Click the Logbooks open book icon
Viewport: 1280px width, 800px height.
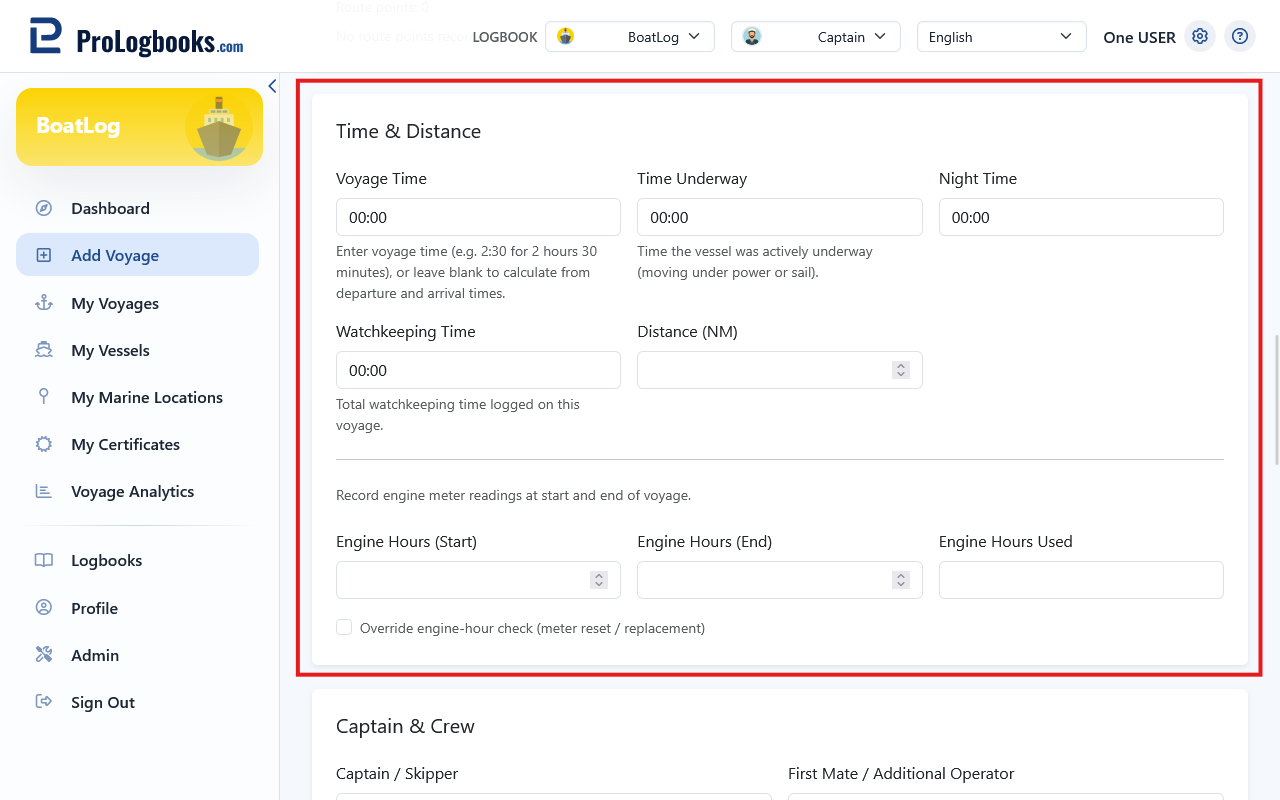pyautogui.click(x=44, y=560)
